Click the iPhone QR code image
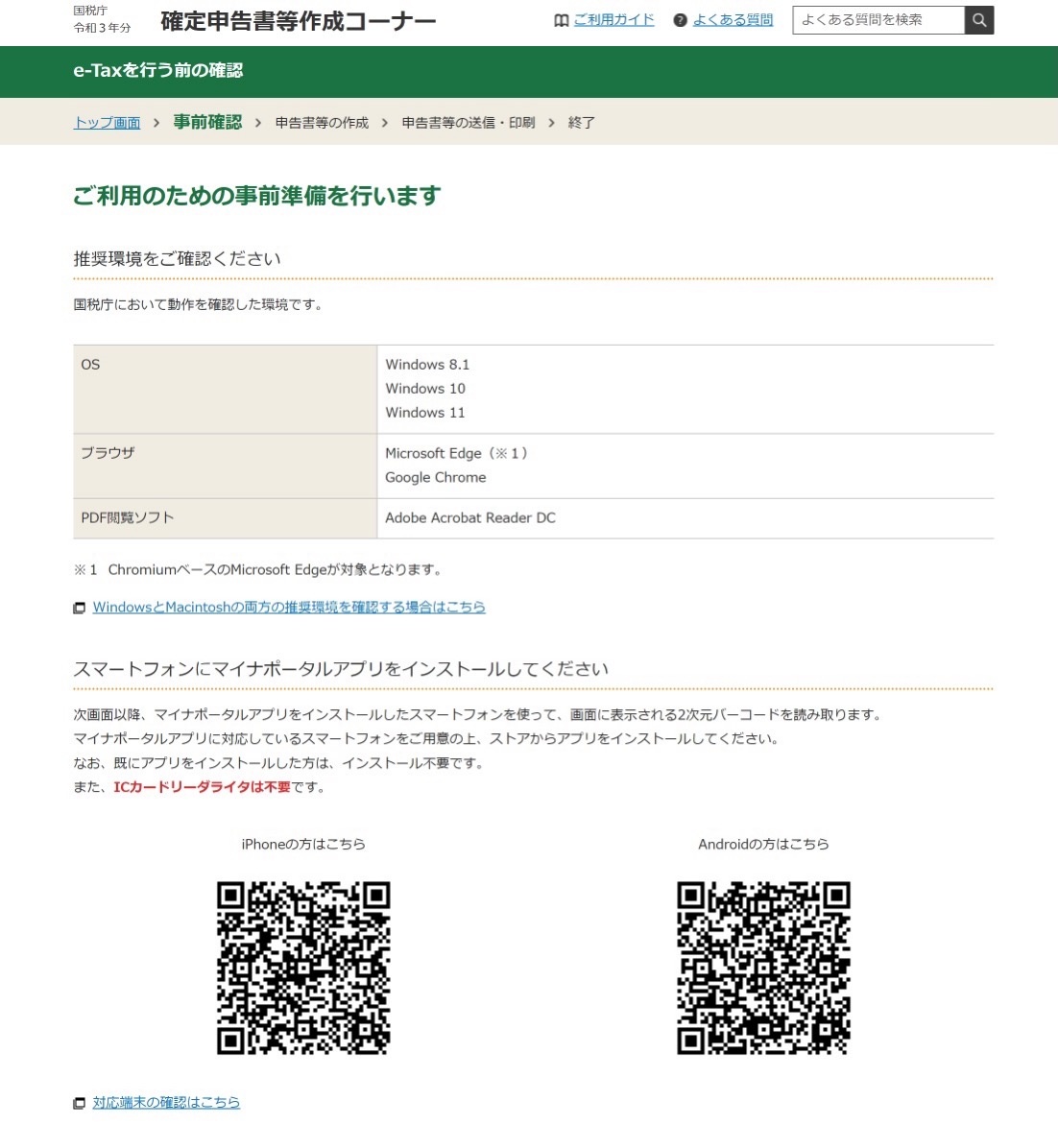The image size is (1058, 1148). 303,968
